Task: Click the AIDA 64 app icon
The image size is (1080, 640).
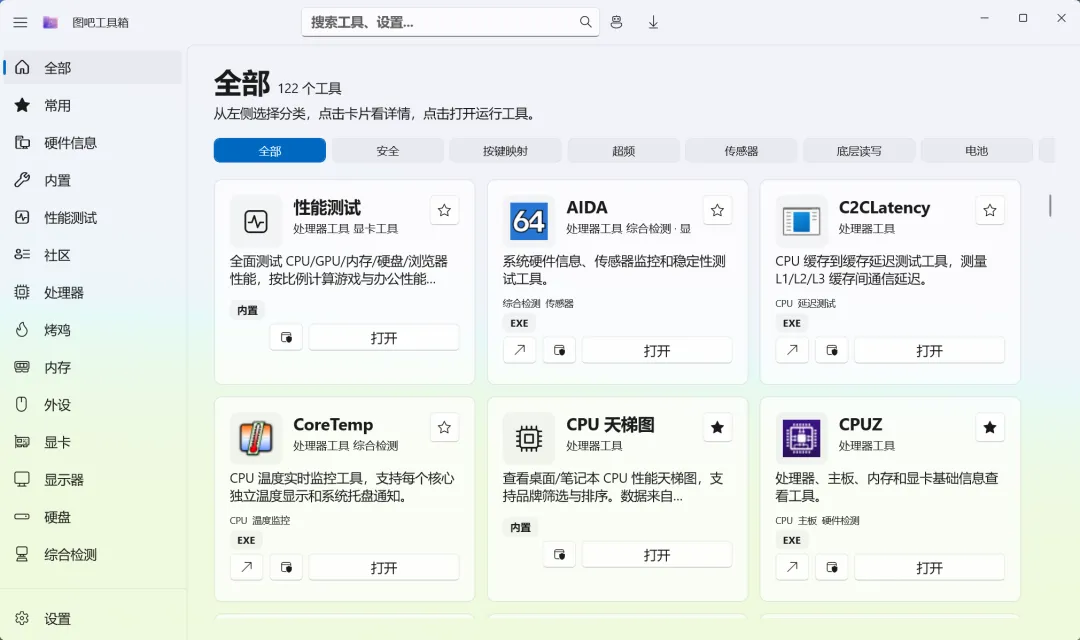Action: point(529,221)
